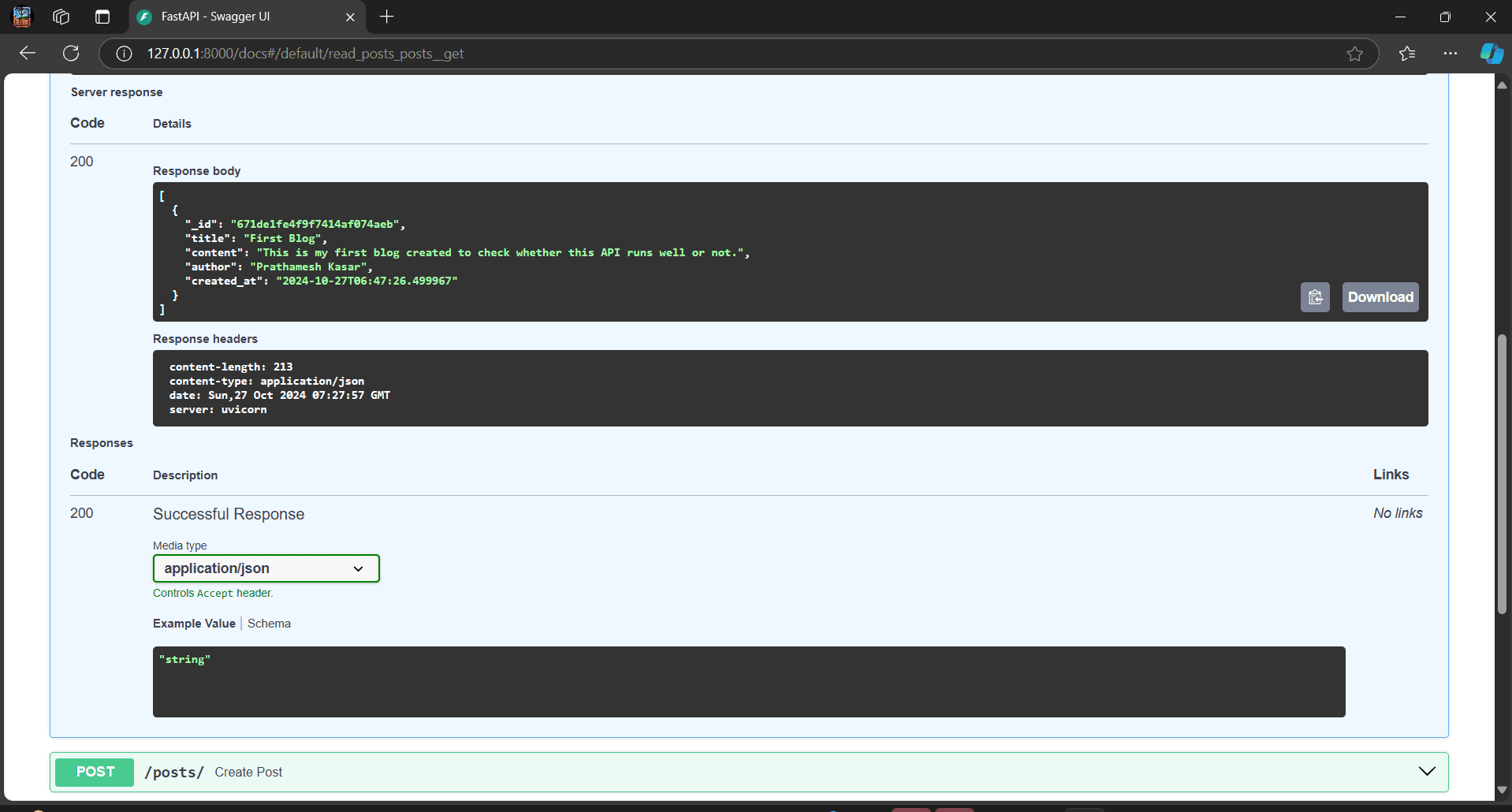Click the "Successful Response" description text
1512x812 pixels.
tap(229, 514)
